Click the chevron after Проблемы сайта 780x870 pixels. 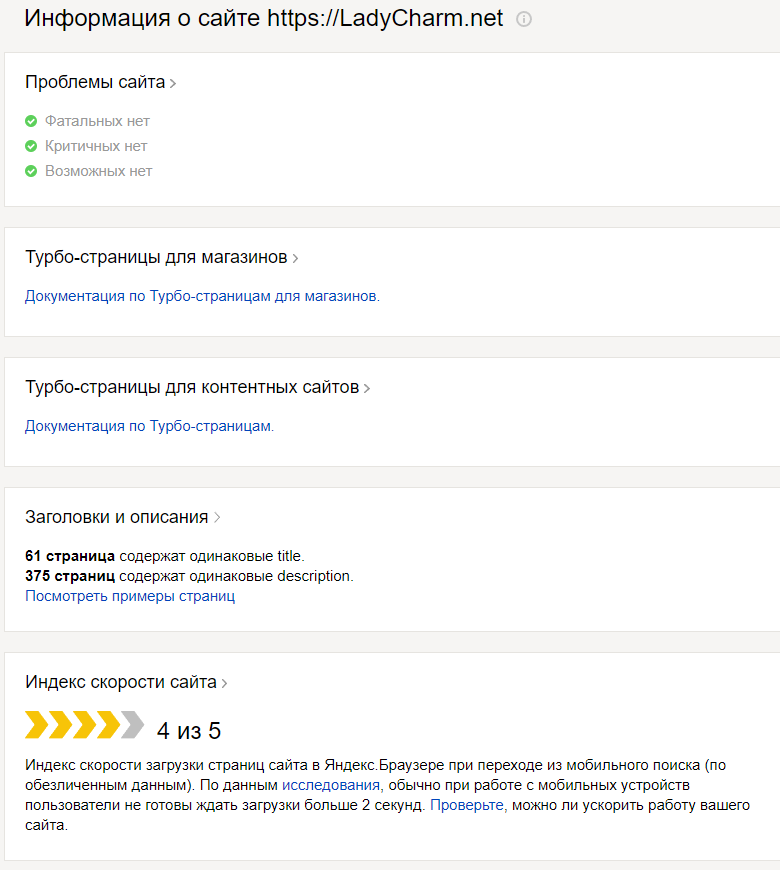(173, 84)
